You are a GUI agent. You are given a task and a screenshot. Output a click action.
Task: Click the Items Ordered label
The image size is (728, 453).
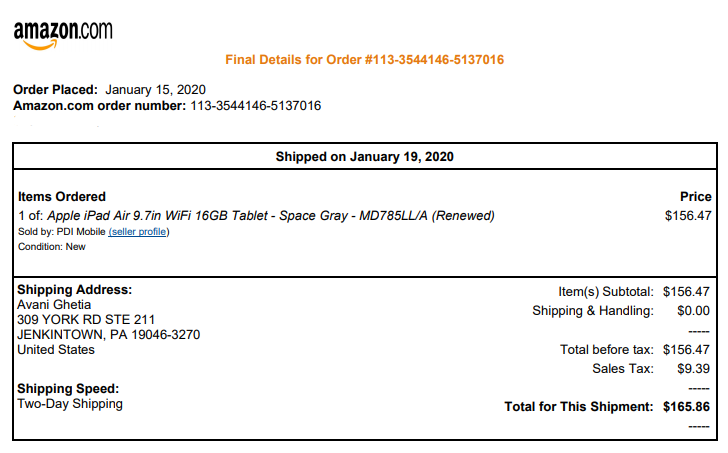pos(62,197)
